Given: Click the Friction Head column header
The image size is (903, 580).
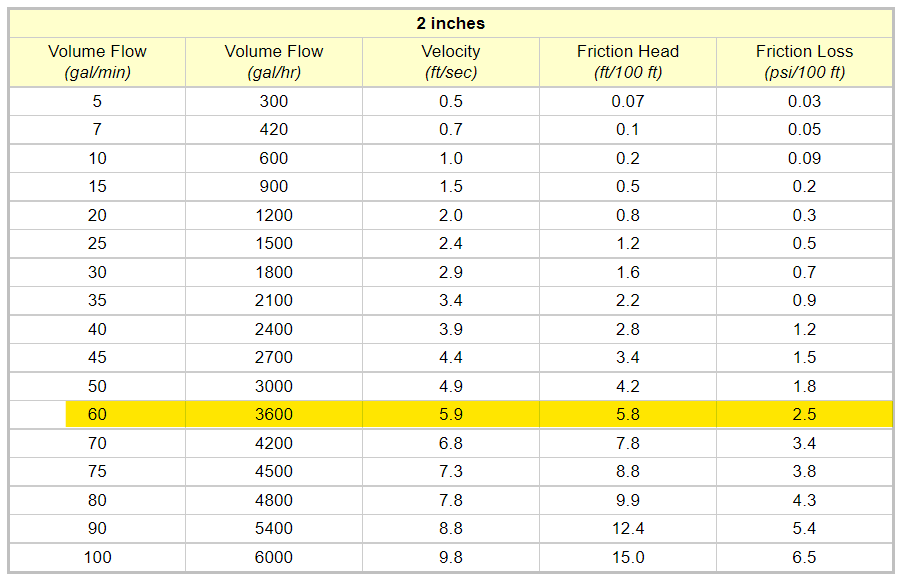Looking at the screenshot, I should (628, 61).
